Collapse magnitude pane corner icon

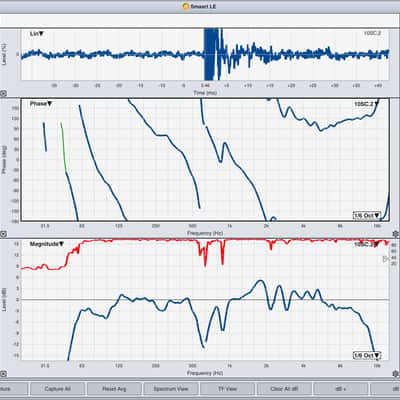click(x=3, y=373)
